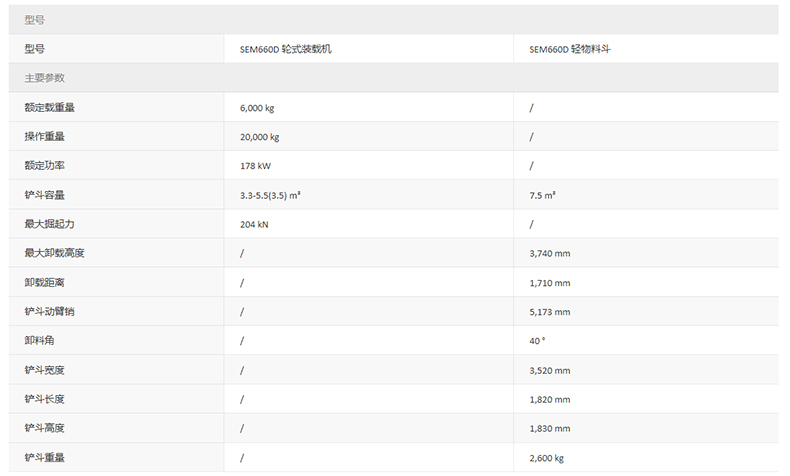Image resolution: width=790 pixels, height=476 pixels.
Task: Select the 5,173 mm value
Action: (549, 311)
